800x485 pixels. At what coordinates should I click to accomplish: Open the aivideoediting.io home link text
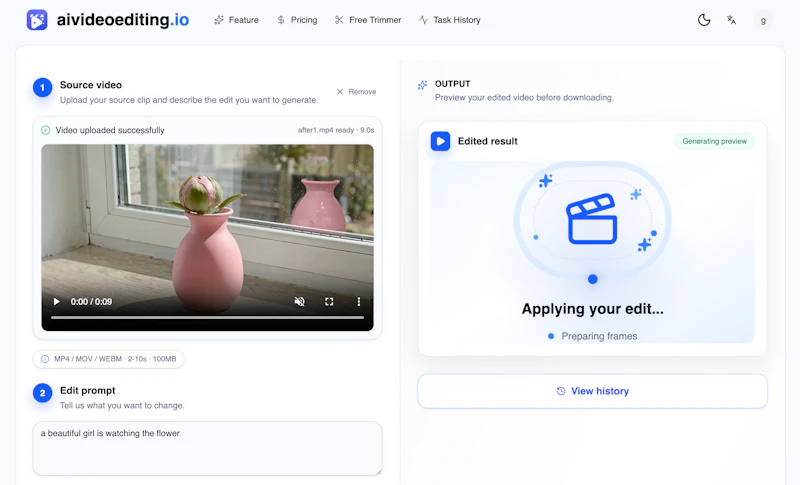pyautogui.click(x=122, y=20)
